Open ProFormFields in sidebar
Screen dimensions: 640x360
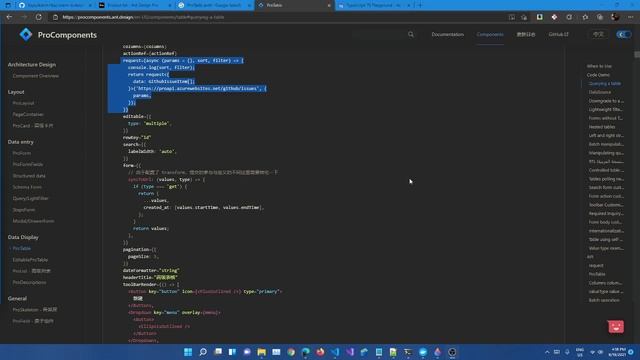coord(28,164)
